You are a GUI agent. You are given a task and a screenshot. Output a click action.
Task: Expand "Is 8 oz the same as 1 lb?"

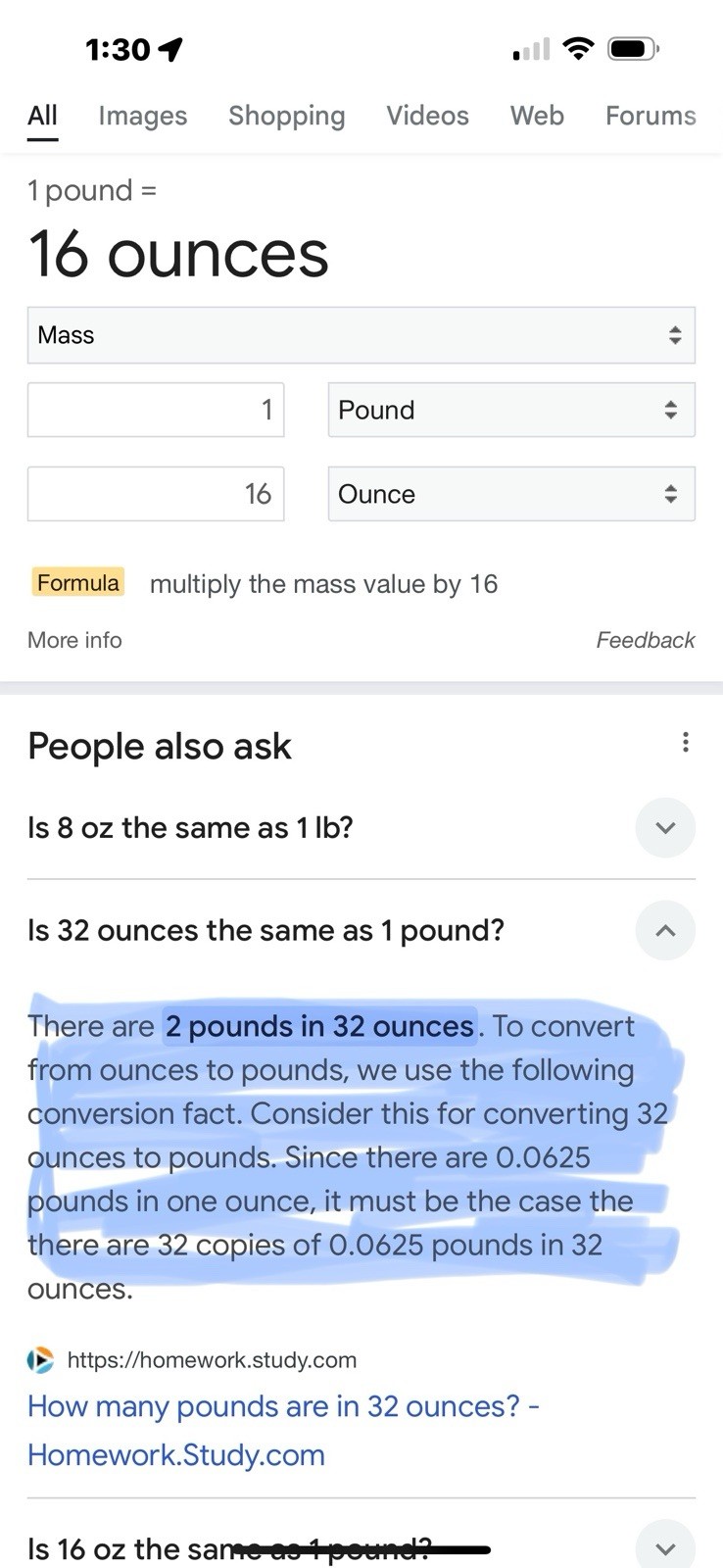pyautogui.click(x=665, y=828)
